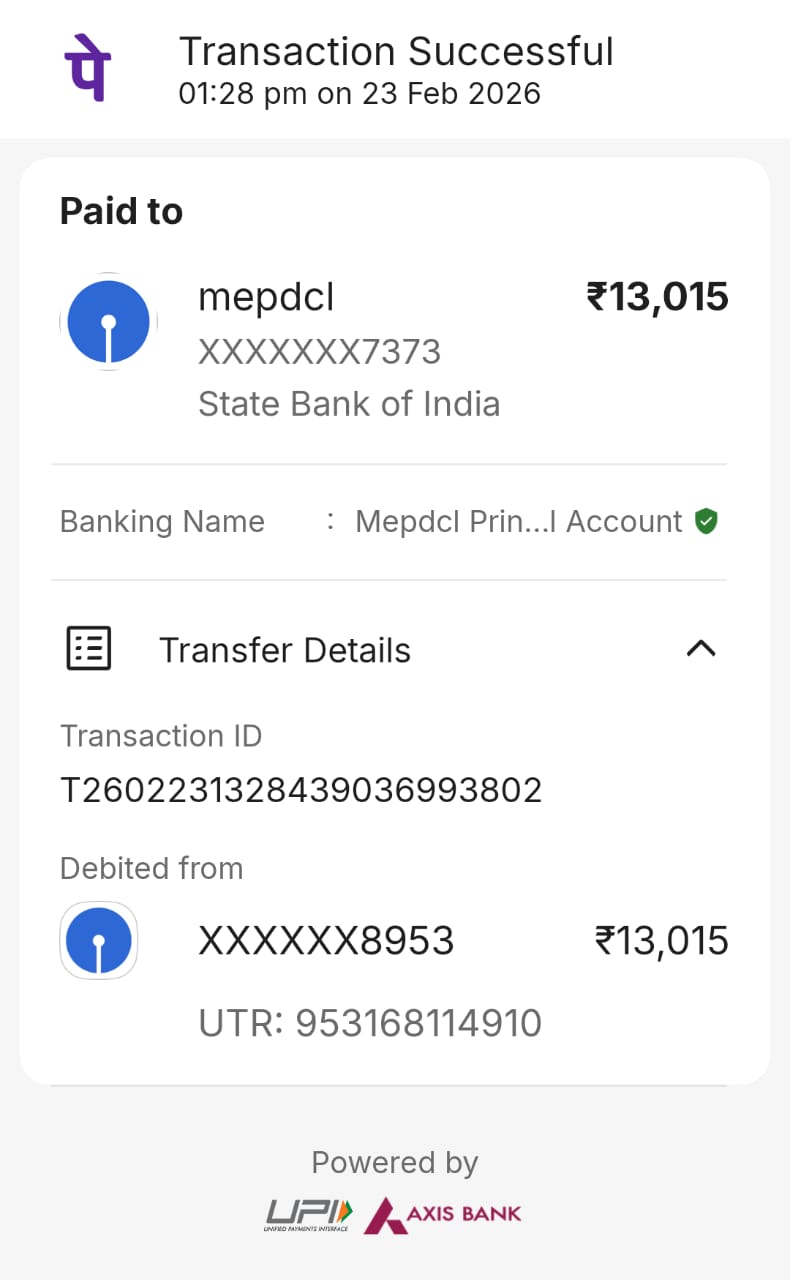Click the Transfer Details heading
790x1280 pixels.
[x=285, y=650]
